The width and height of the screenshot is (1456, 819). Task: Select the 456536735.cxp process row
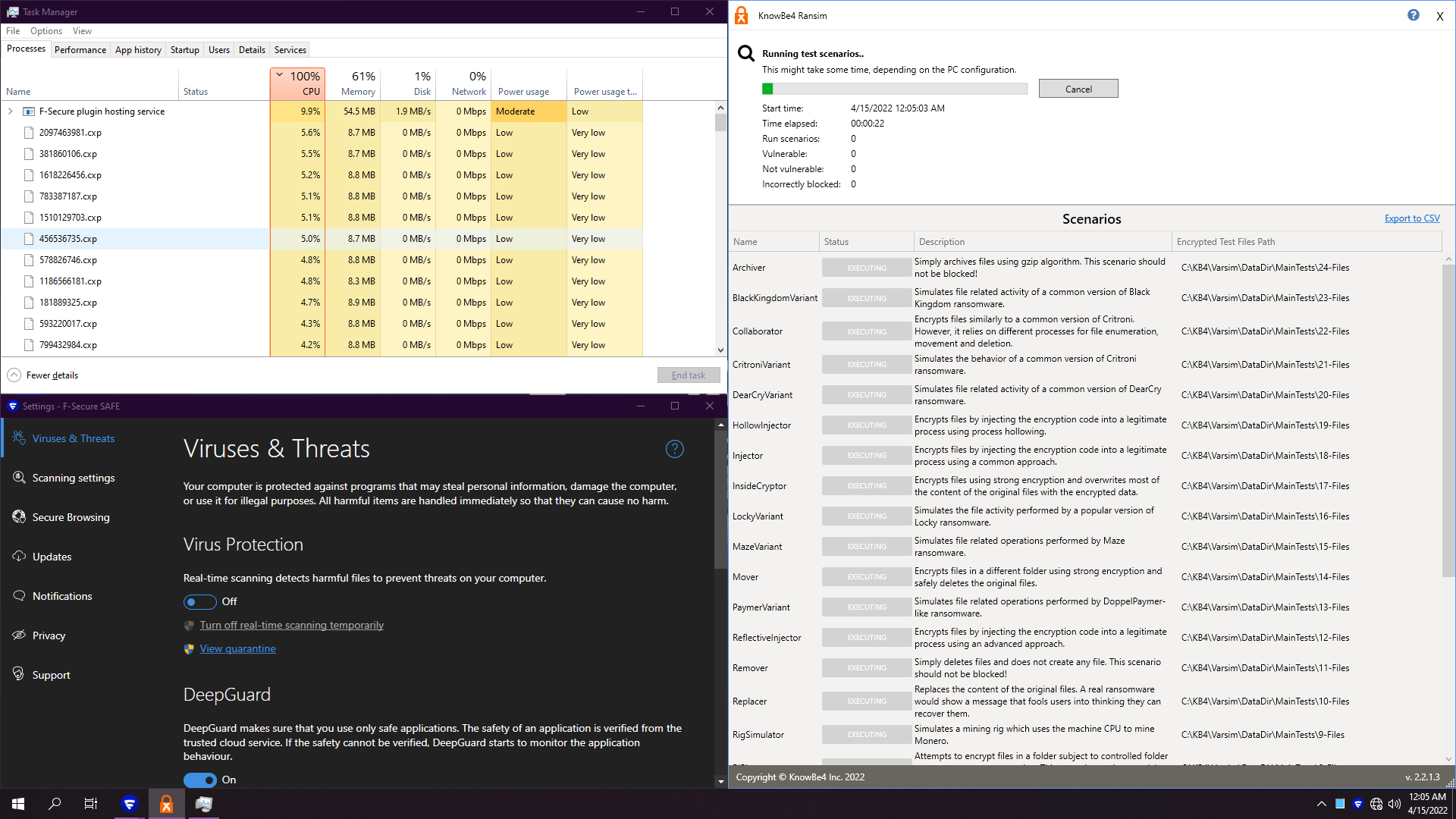(x=68, y=239)
